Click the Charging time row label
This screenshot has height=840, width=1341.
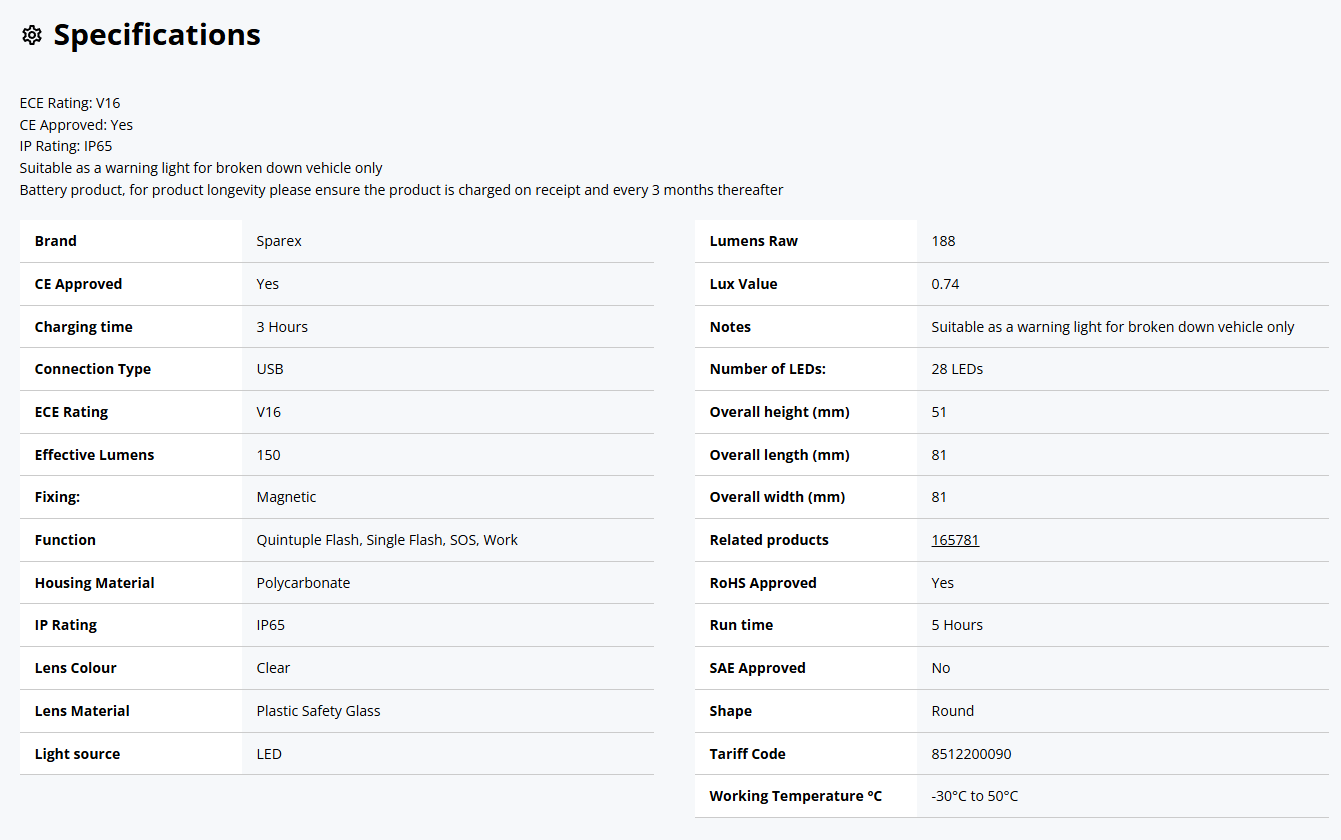click(x=84, y=327)
